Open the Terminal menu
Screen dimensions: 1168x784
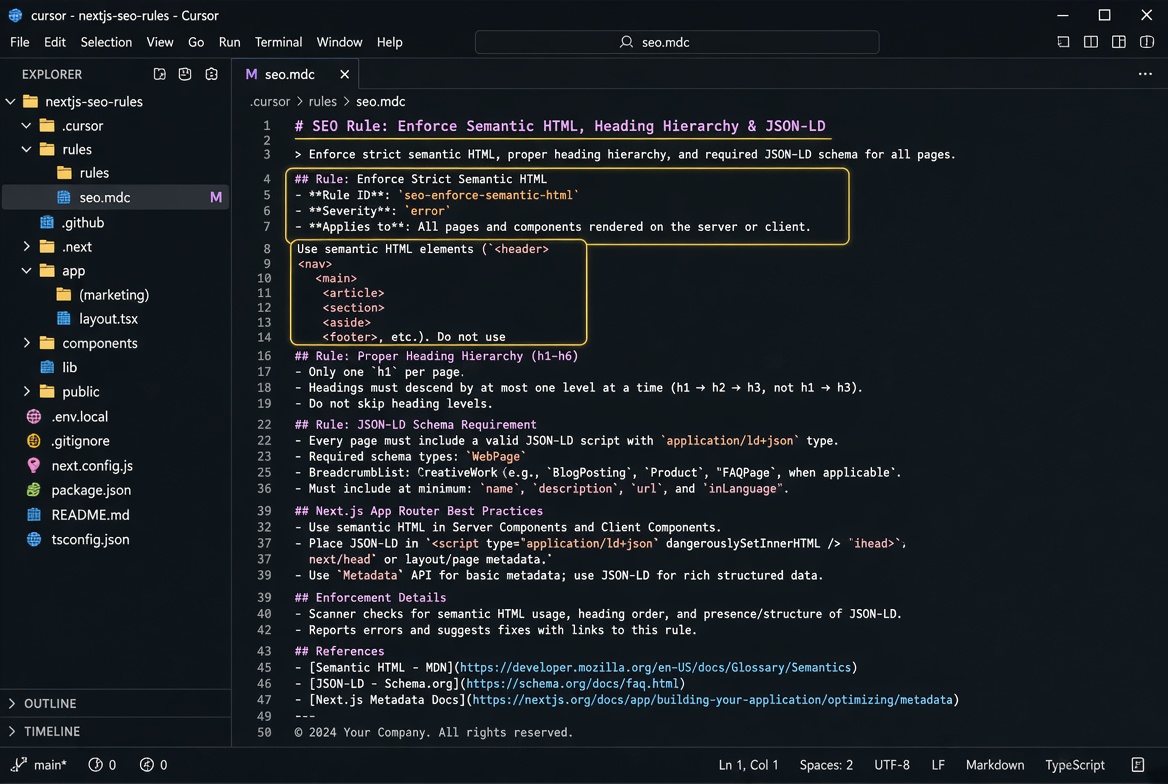point(278,42)
